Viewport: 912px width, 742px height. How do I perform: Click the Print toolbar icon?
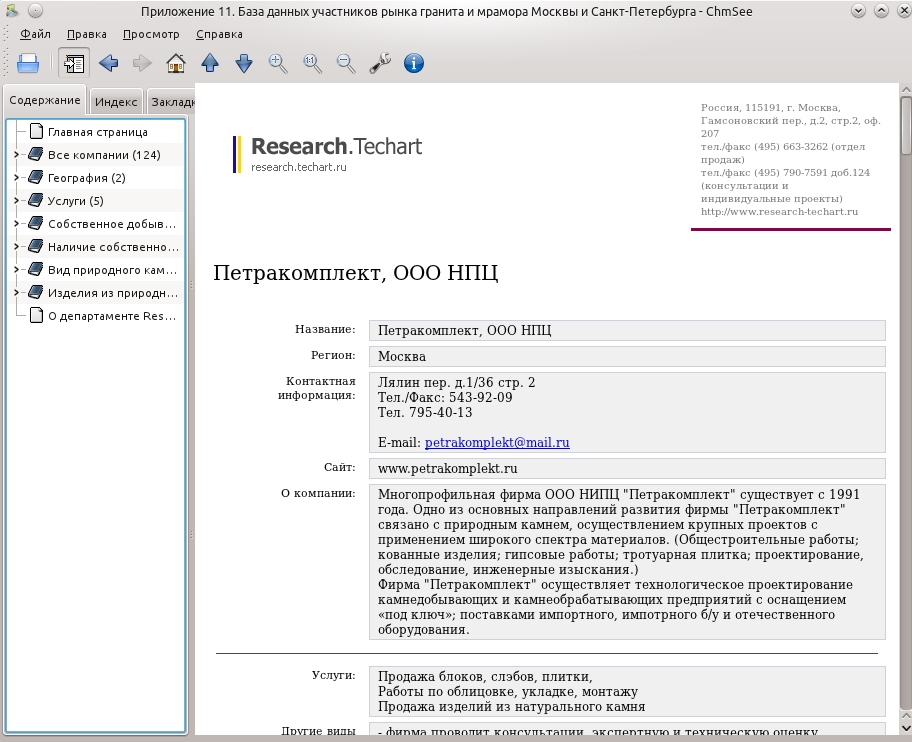point(28,63)
